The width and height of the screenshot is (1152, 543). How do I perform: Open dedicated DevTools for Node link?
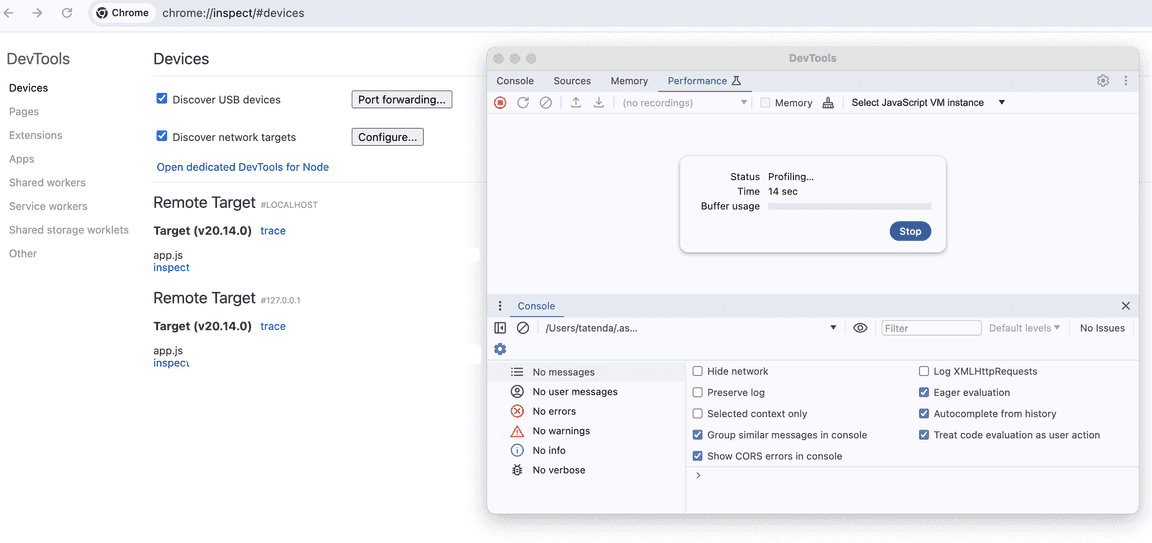[243, 167]
